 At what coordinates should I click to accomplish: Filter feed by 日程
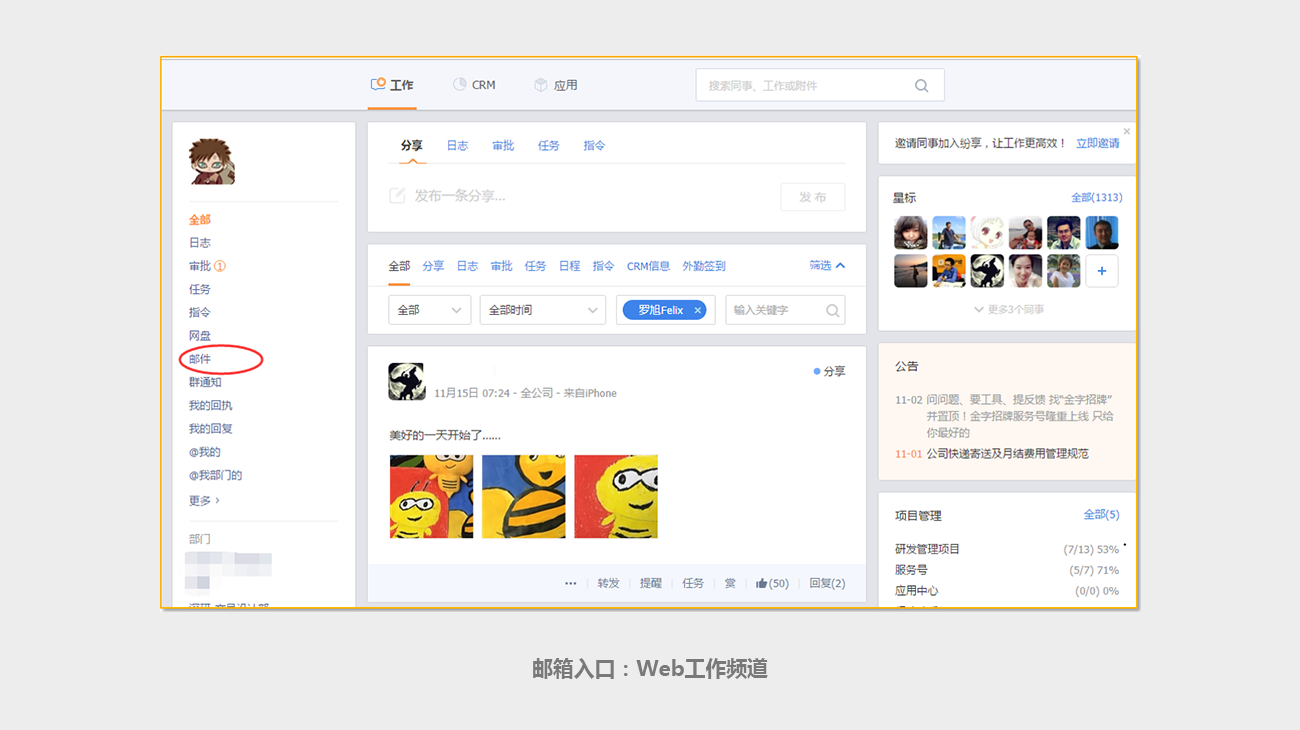pyautogui.click(x=570, y=266)
